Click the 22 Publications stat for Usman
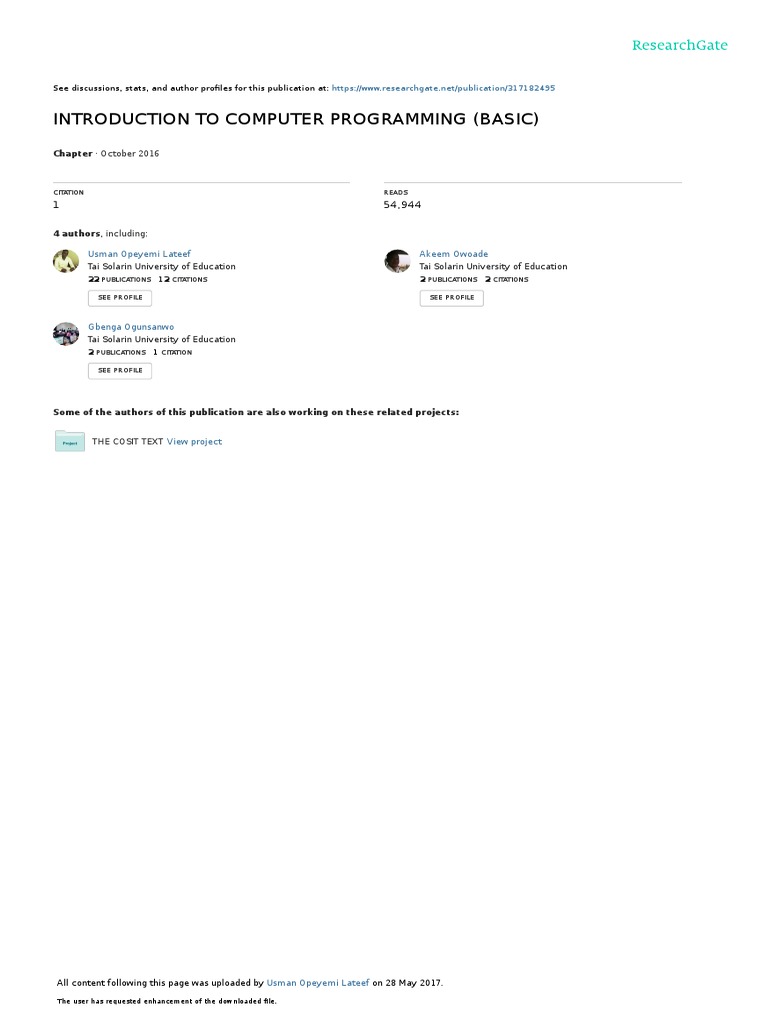The image size is (768, 1024). [x=120, y=280]
